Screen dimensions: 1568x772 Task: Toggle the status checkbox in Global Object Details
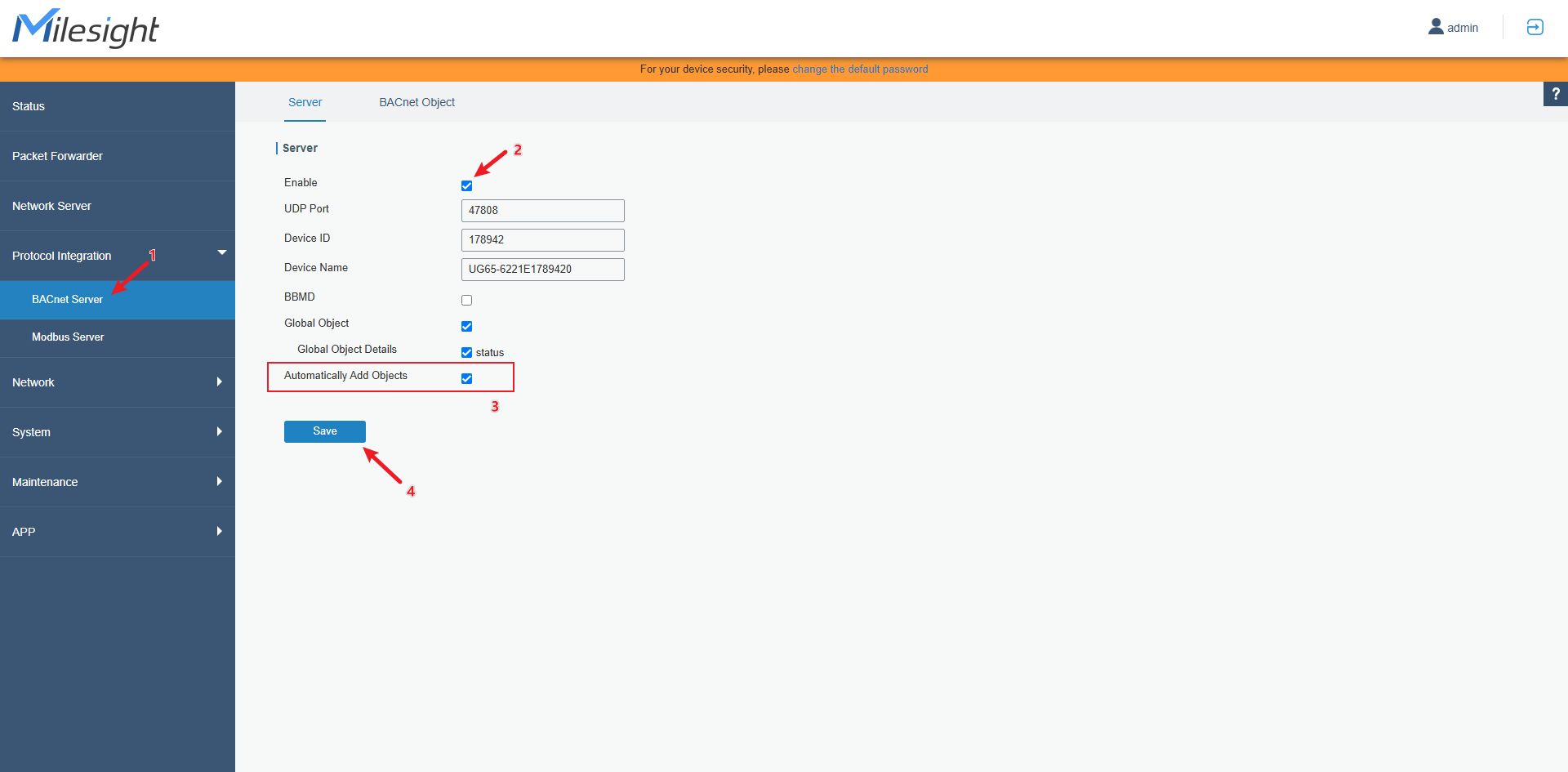pyautogui.click(x=466, y=353)
